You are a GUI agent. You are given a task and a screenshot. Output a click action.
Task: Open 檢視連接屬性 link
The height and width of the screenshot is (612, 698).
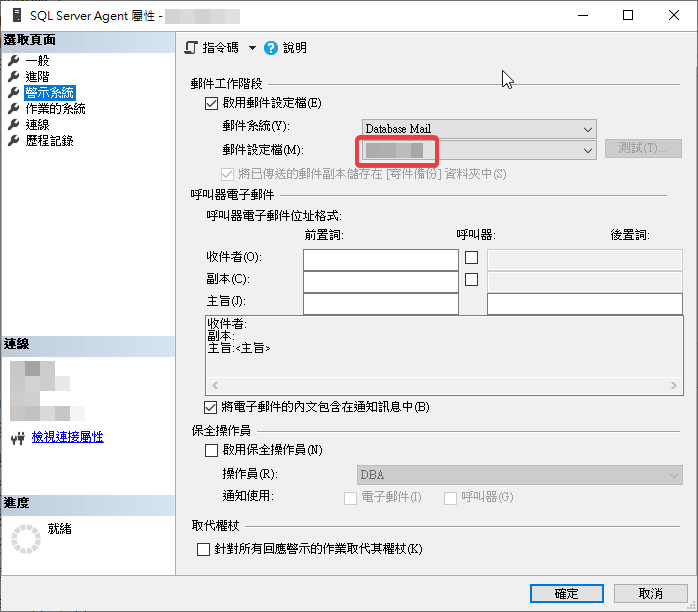(x=67, y=437)
